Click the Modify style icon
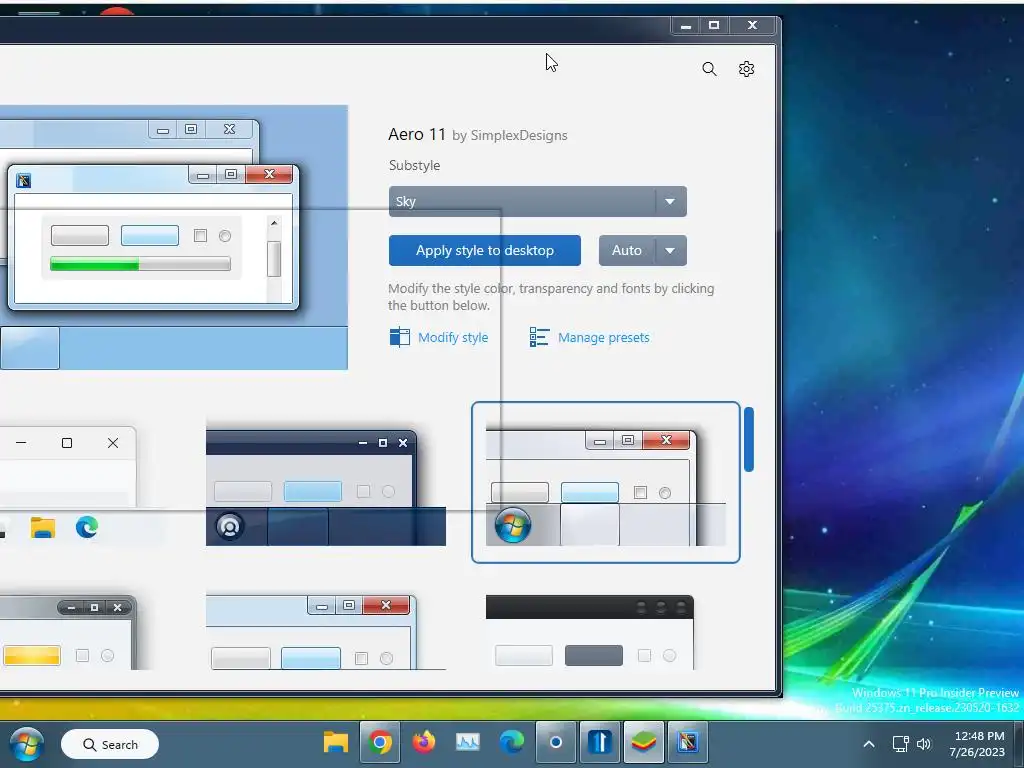Screen dimensions: 1024x768 pyautogui.click(x=400, y=337)
